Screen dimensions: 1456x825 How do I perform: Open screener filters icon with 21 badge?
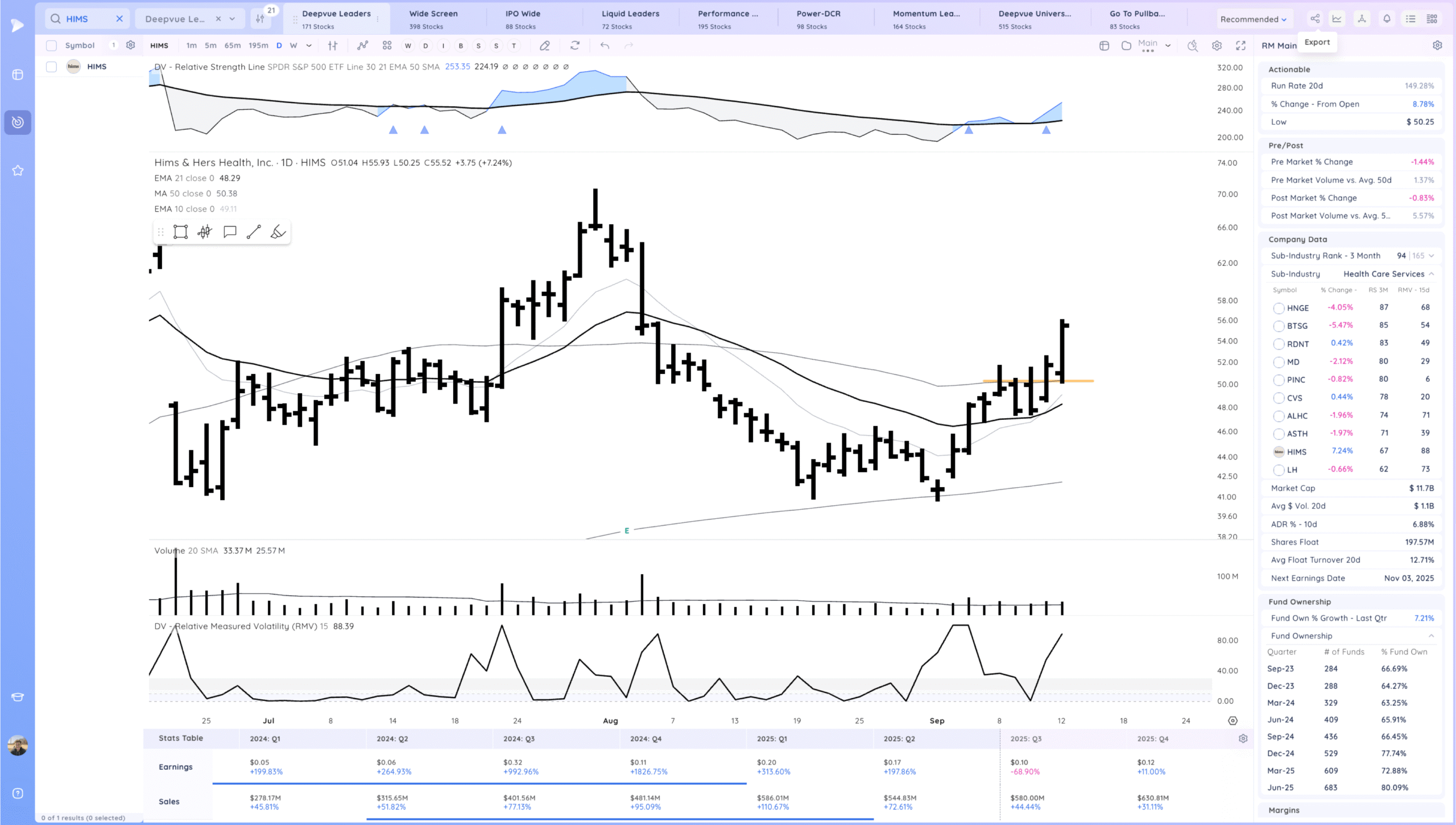click(260, 19)
